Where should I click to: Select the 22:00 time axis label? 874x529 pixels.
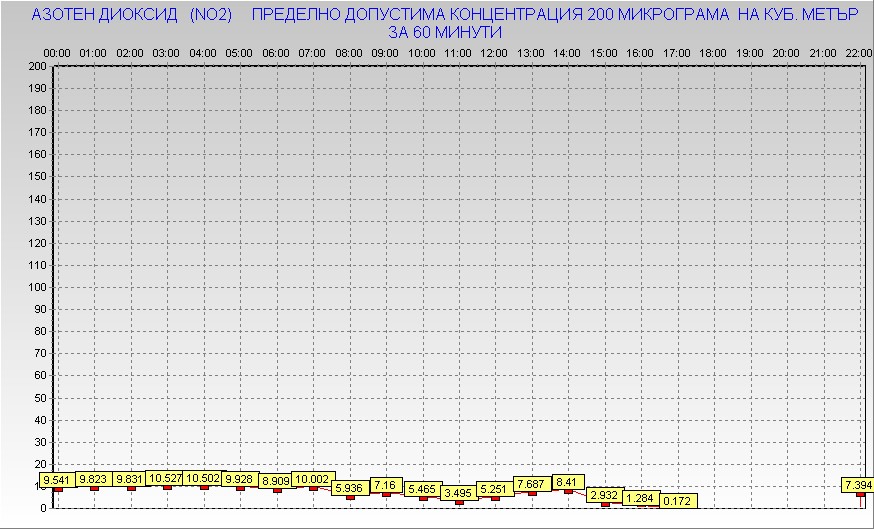(857, 53)
